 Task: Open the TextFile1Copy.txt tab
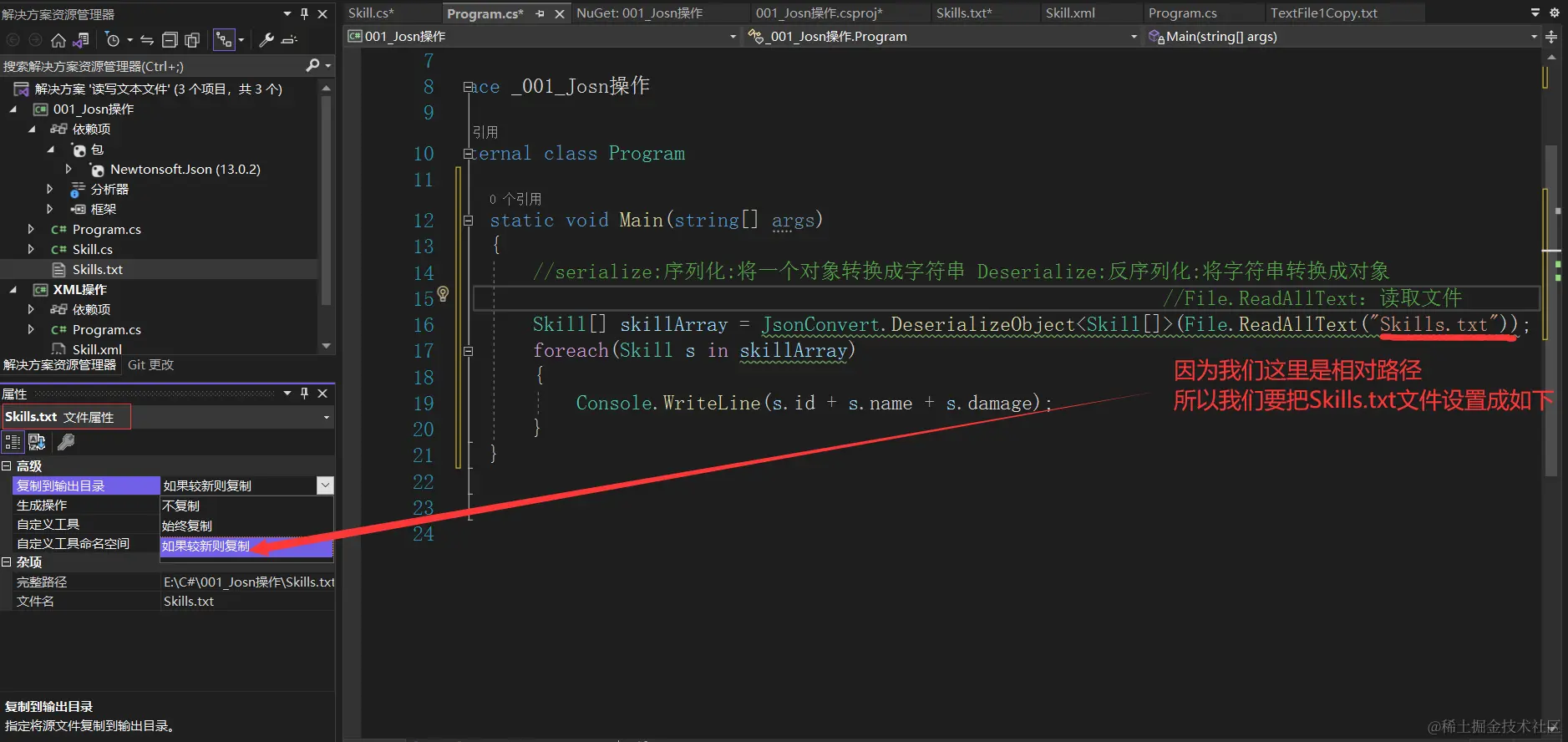tap(1324, 13)
